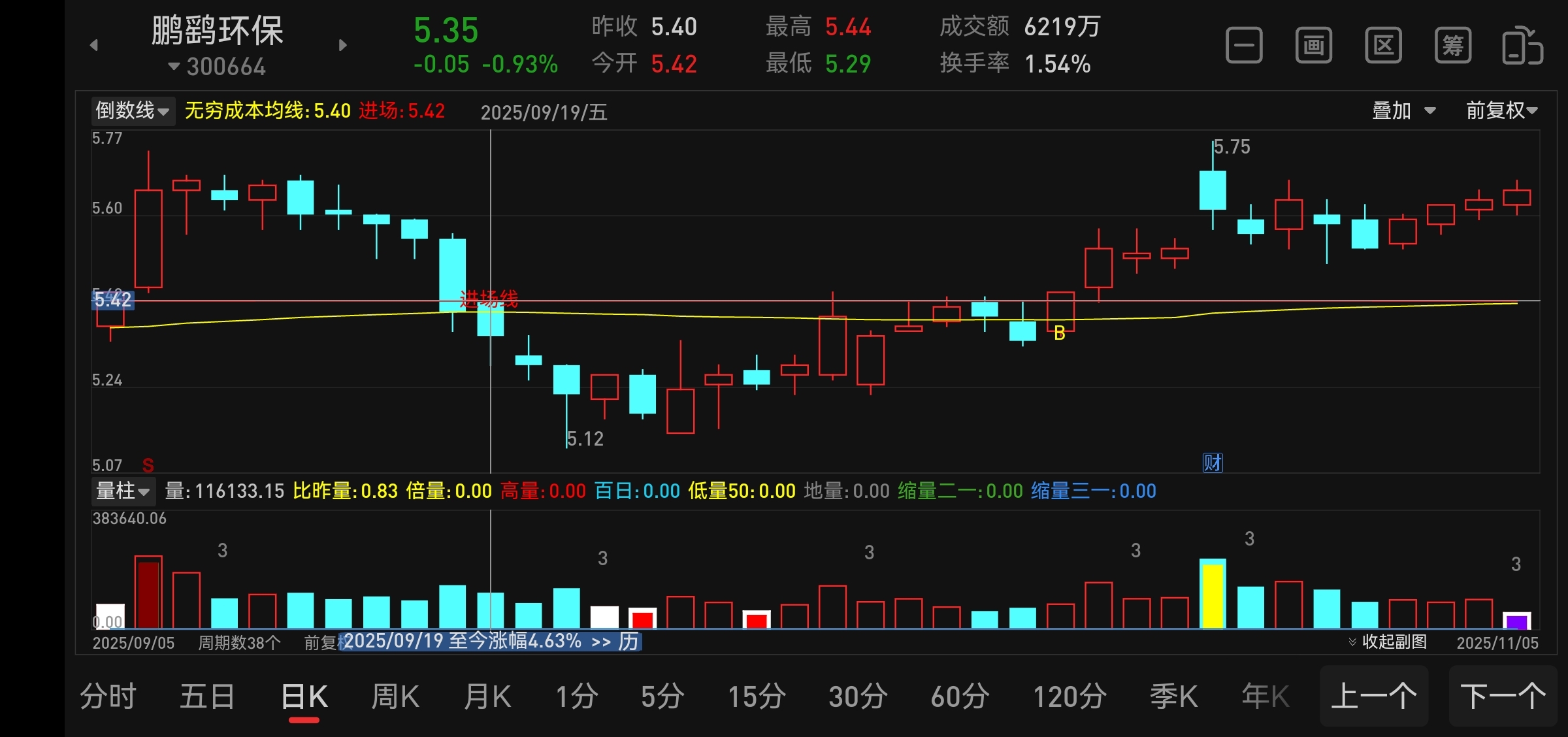The height and width of the screenshot is (737, 1568).
Task: Collapse sub-chart via 收起副图
Action: coord(1388,642)
